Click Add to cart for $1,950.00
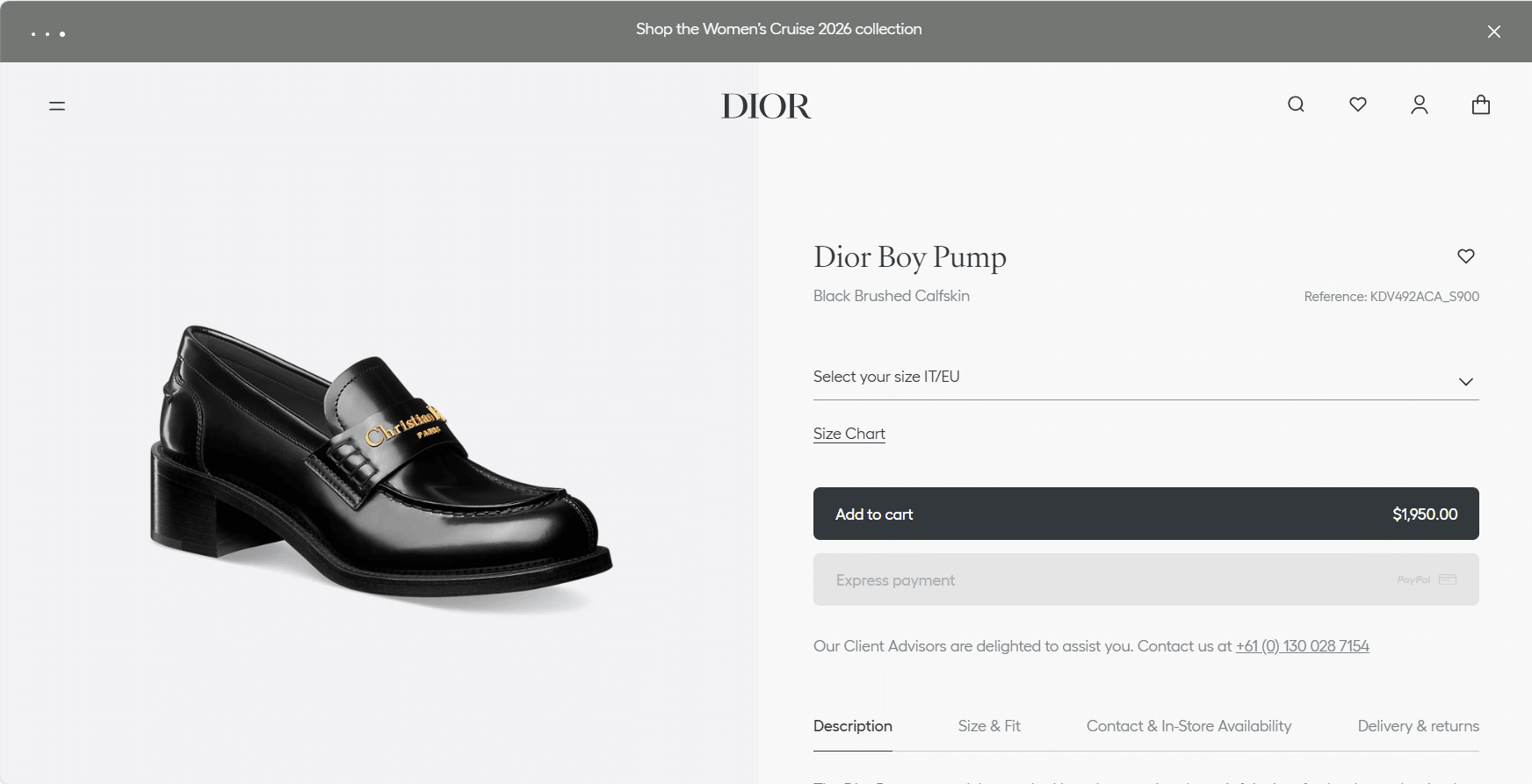The height and width of the screenshot is (784, 1532). click(x=1145, y=514)
